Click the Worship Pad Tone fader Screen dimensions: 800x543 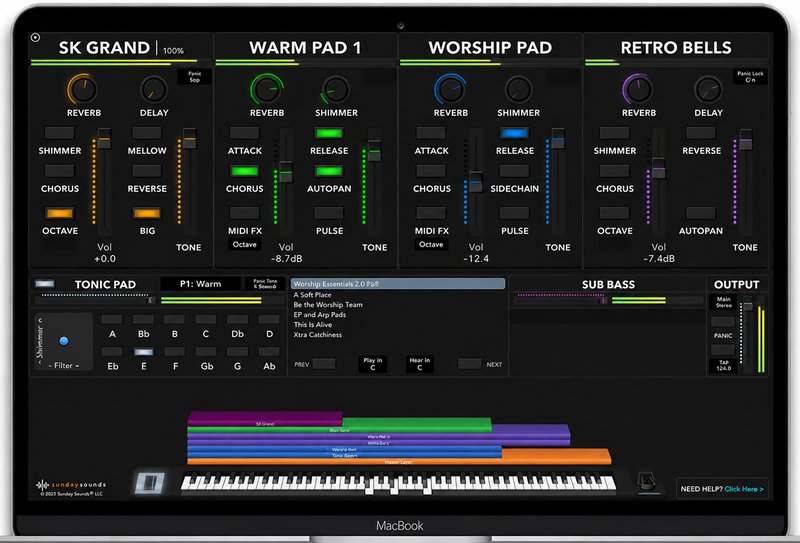point(558,138)
